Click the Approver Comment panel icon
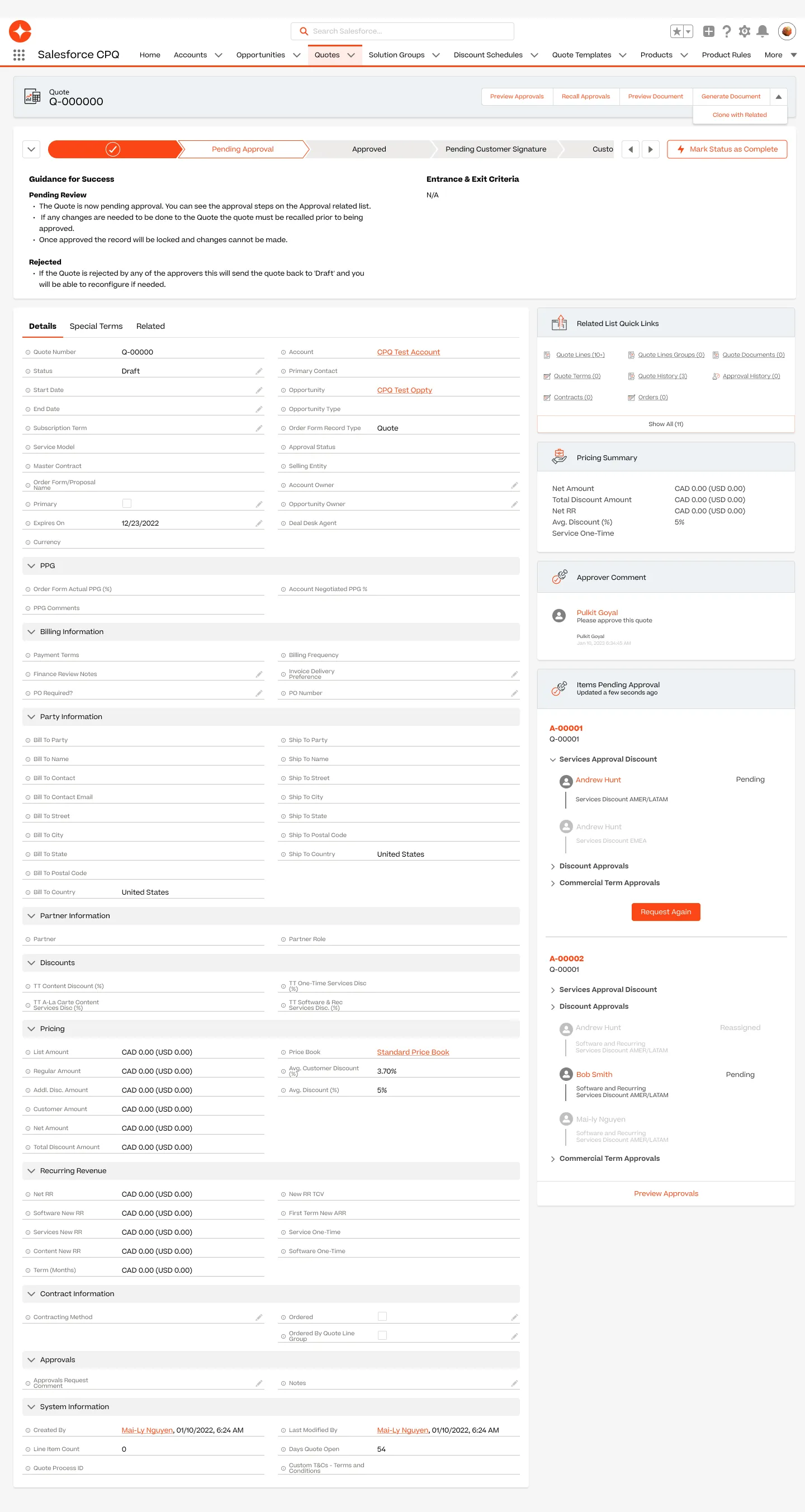Screen dimensions: 805x1512 tap(559, 577)
